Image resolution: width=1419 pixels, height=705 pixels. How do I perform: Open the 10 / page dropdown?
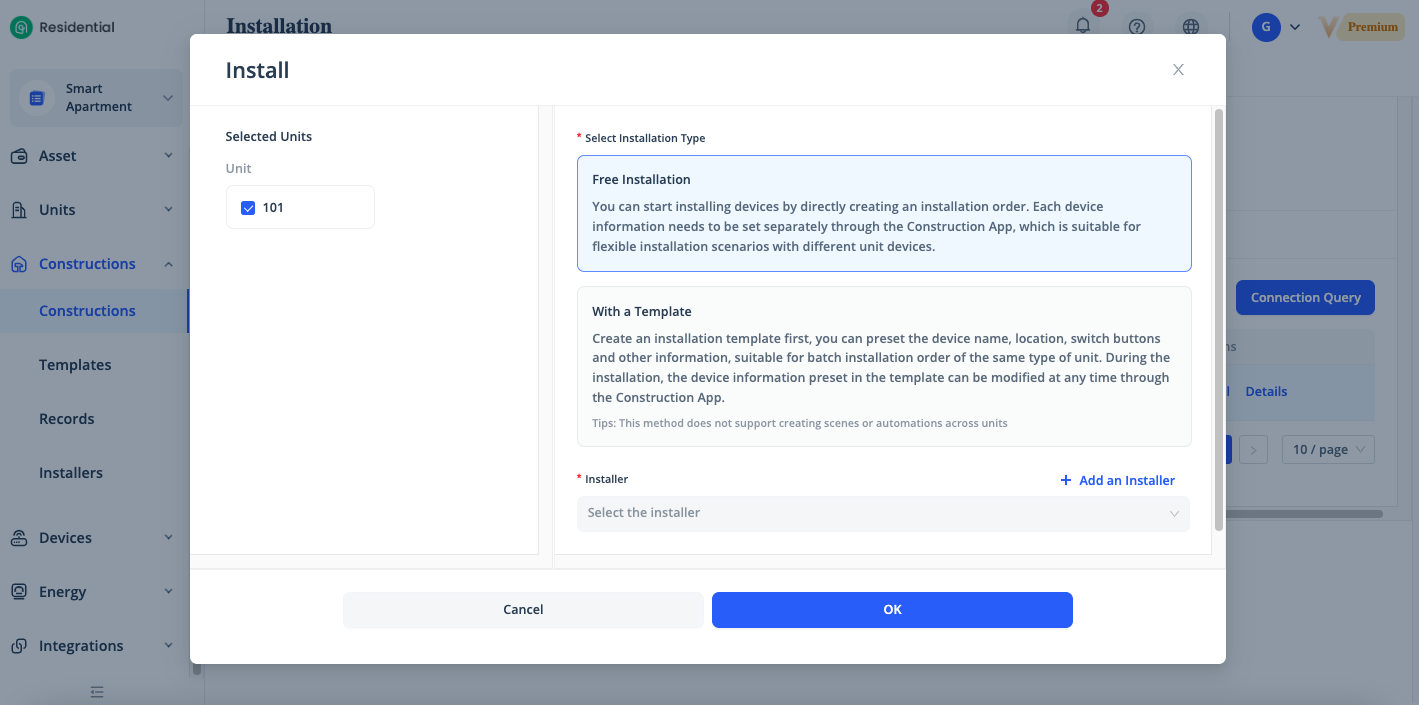click(x=1328, y=450)
